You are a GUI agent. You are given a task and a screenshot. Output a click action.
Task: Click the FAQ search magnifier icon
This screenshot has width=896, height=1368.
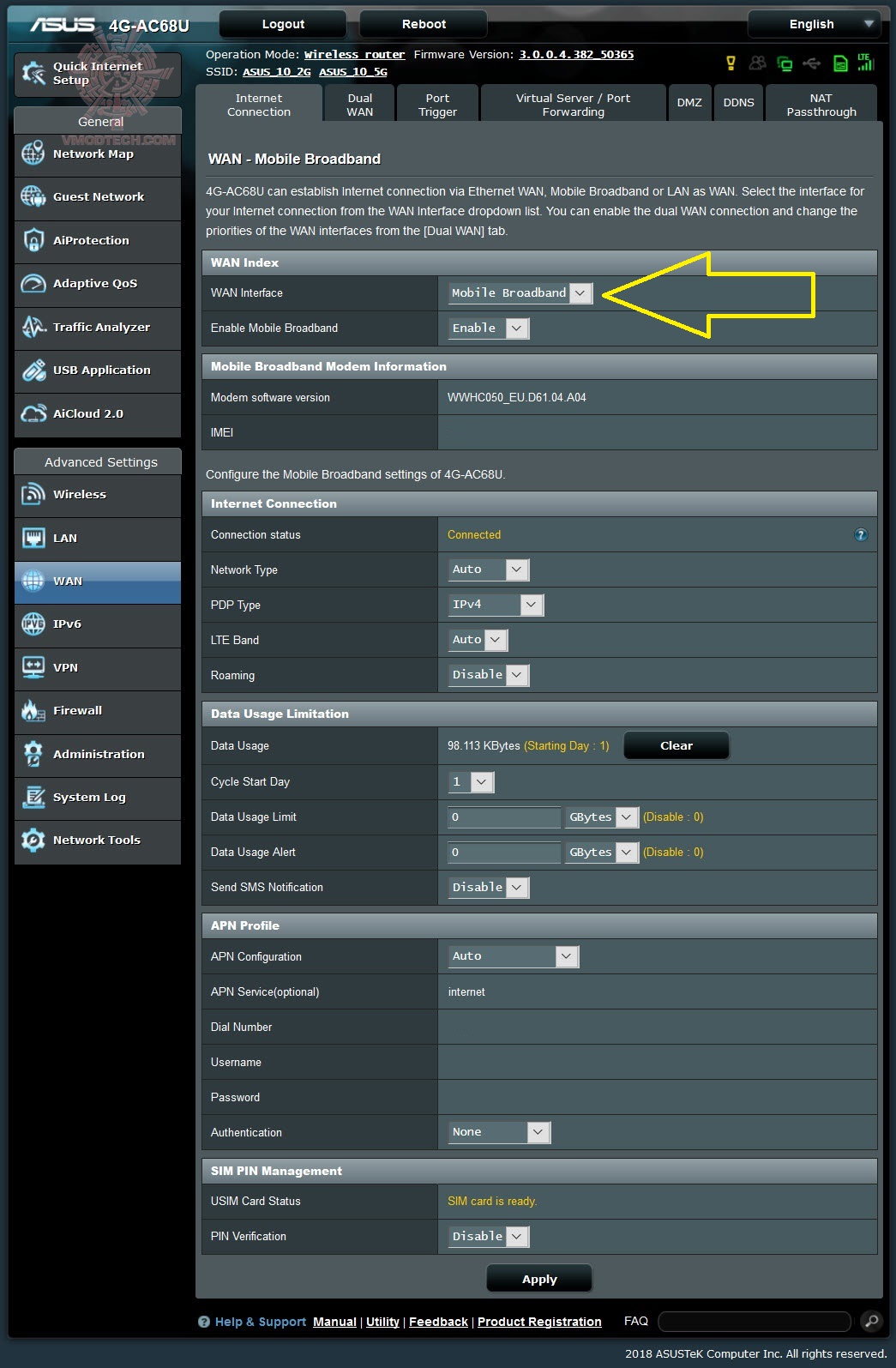coord(871,1321)
